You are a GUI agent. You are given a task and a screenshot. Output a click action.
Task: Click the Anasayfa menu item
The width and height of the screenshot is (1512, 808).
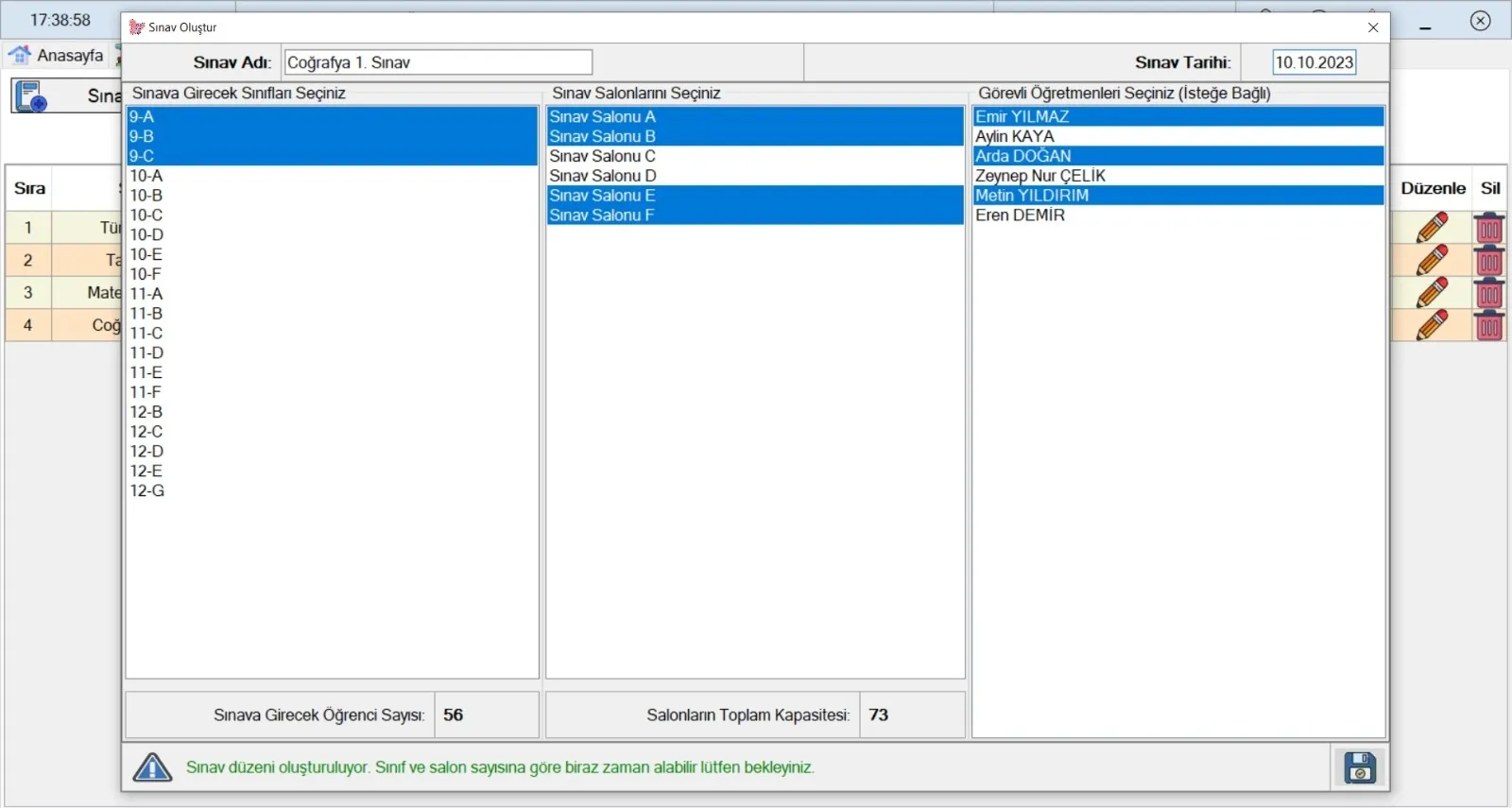[70, 55]
